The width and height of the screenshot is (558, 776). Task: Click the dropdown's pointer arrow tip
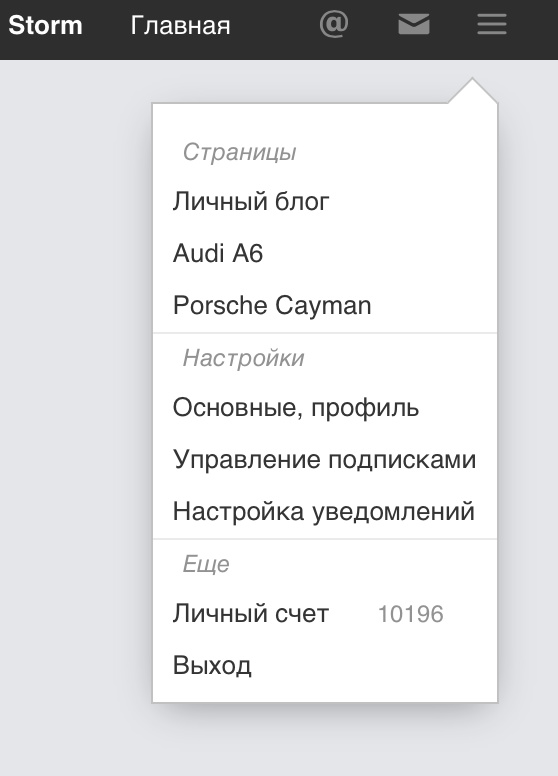[x=472, y=79]
